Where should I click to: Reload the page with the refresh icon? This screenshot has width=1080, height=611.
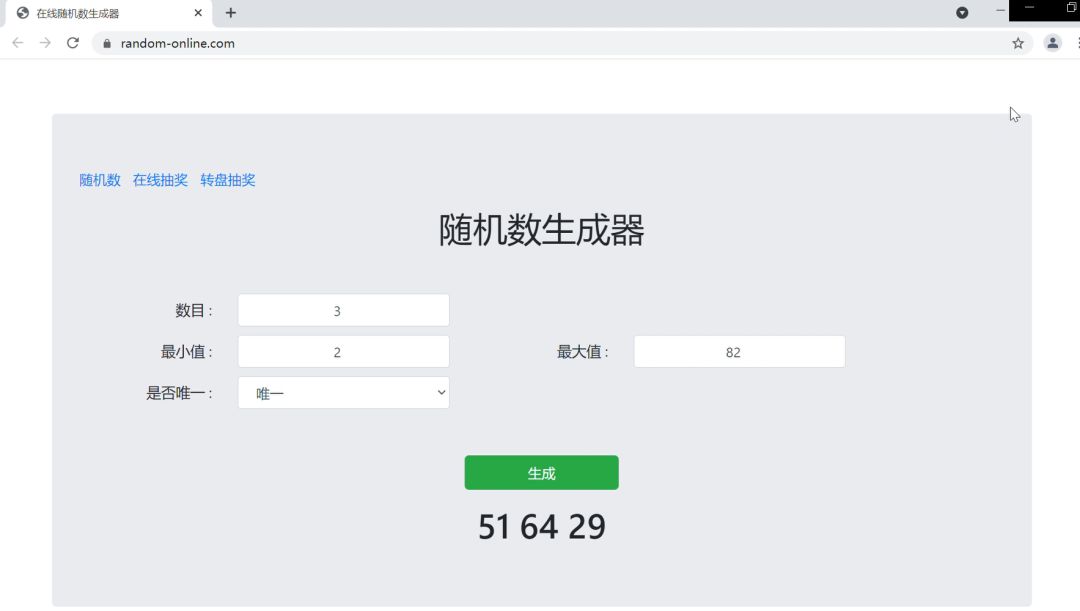[72, 43]
